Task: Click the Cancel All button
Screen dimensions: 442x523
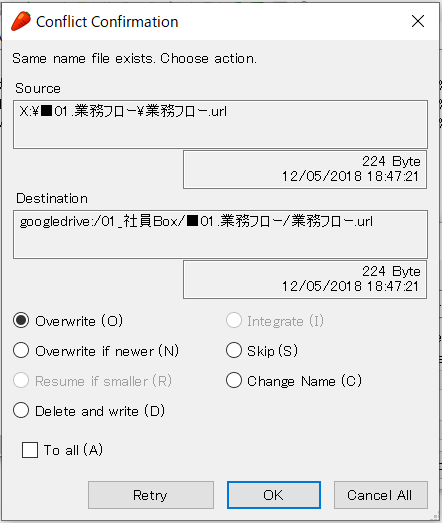Action: coord(381,495)
